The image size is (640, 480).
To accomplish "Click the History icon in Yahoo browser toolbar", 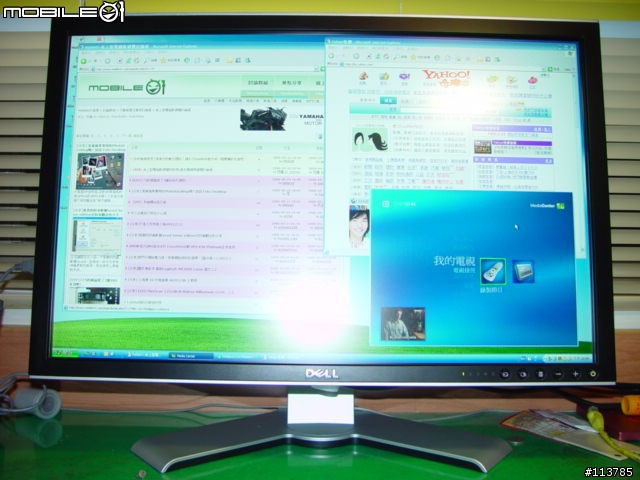I will 437,58.
